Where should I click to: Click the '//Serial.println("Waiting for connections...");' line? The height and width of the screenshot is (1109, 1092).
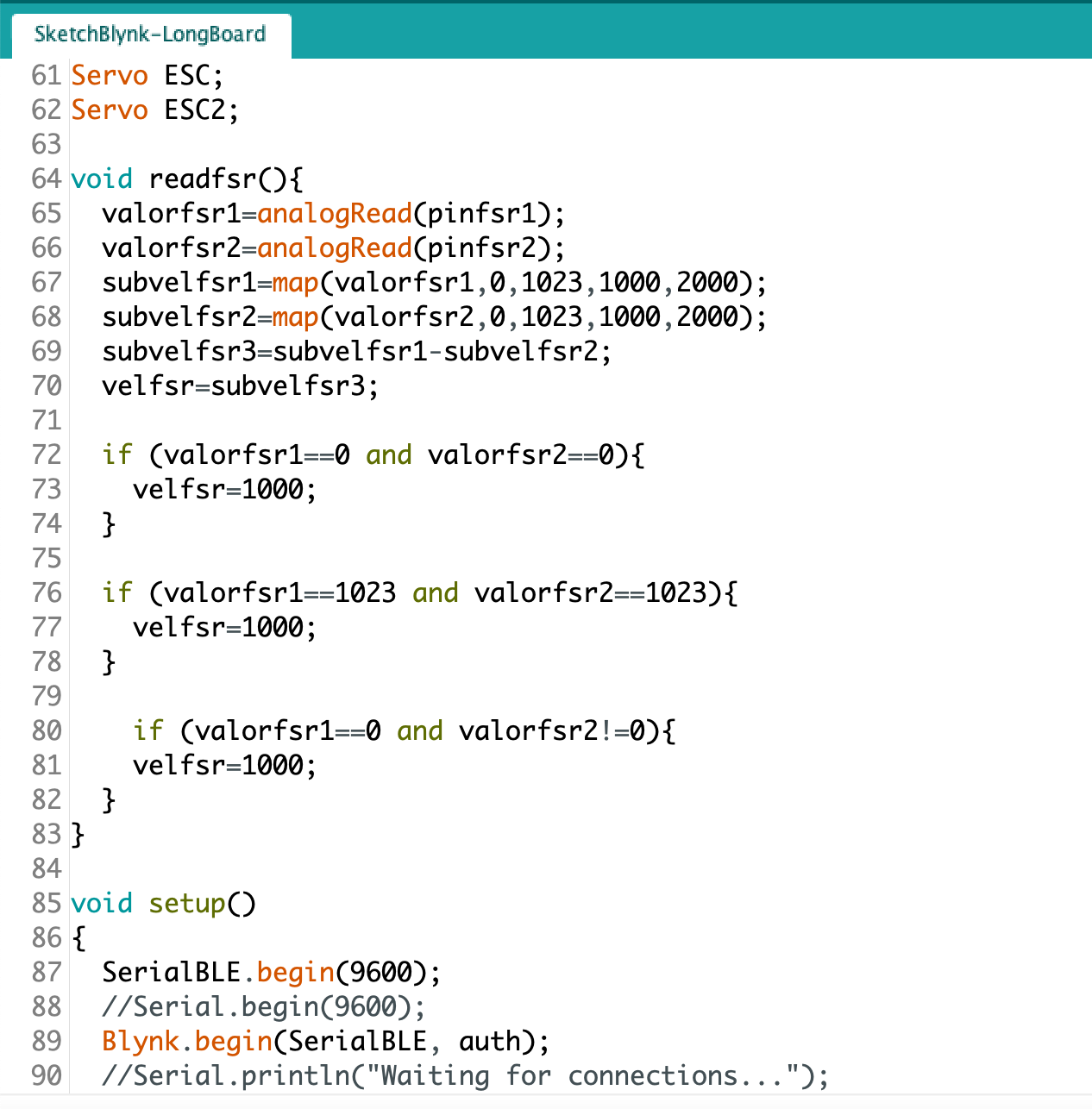coord(465,1076)
